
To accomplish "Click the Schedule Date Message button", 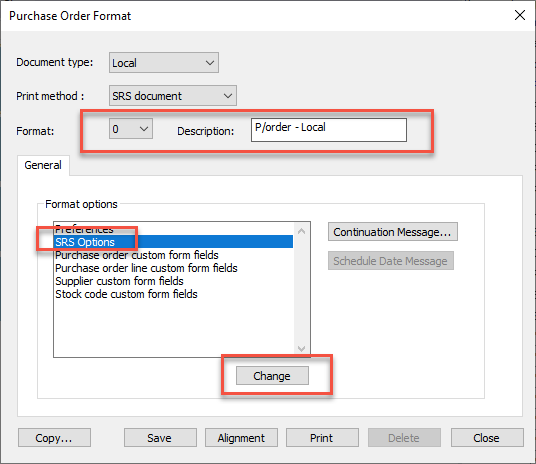I will coord(391,261).
